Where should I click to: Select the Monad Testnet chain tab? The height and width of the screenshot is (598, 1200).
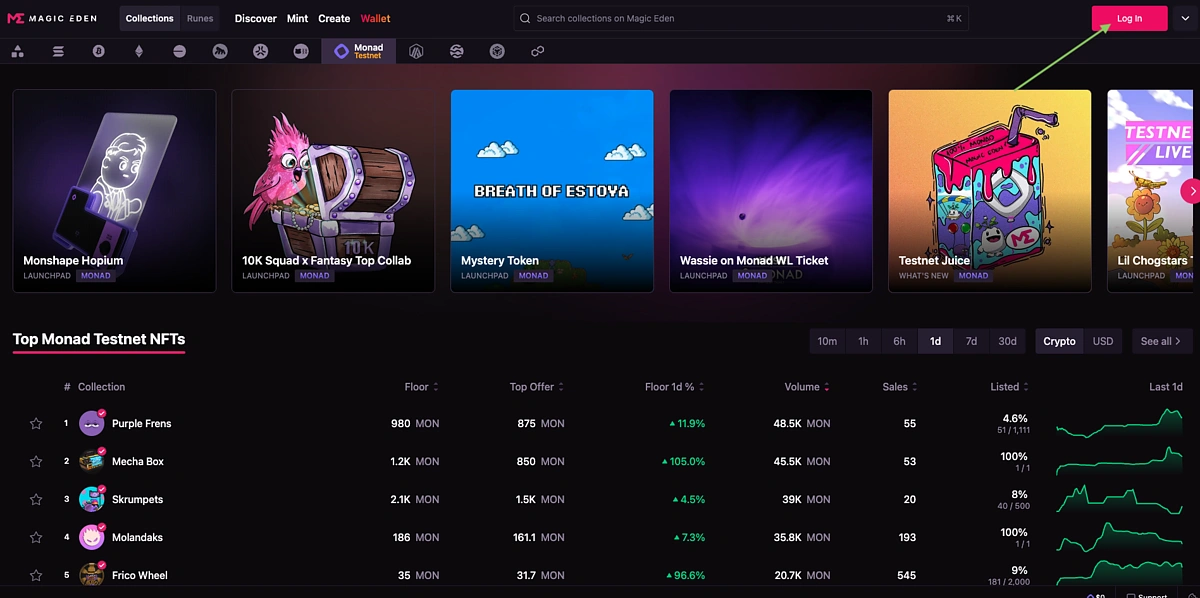(x=358, y=51)
